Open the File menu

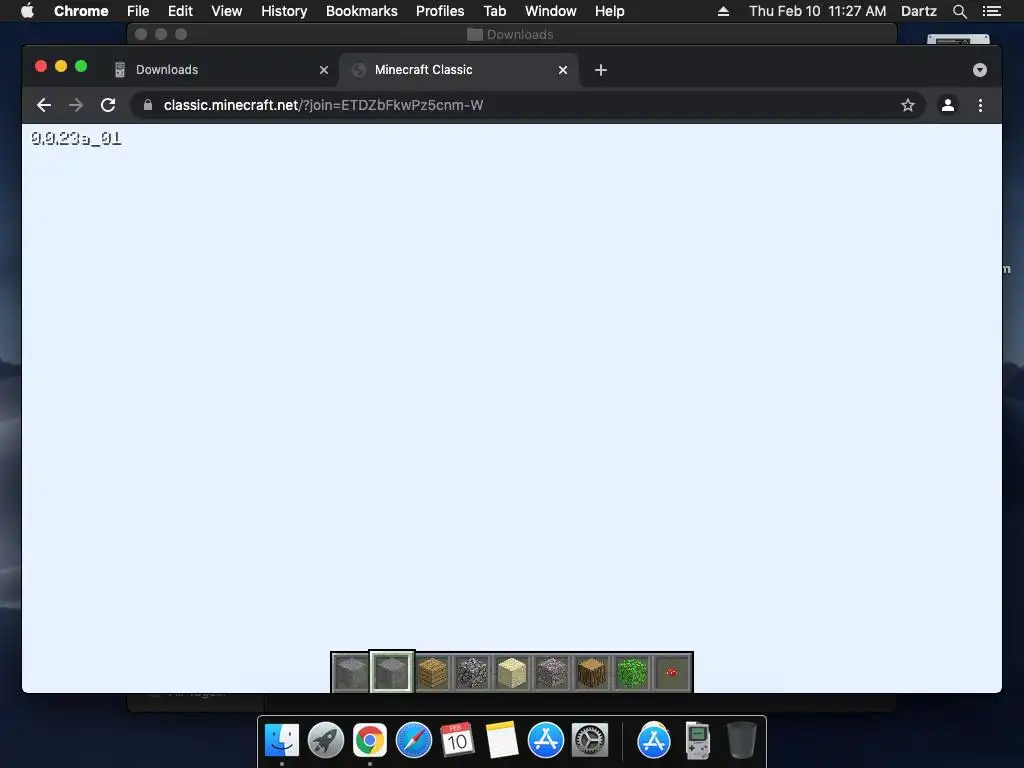[x=138, y=11]
